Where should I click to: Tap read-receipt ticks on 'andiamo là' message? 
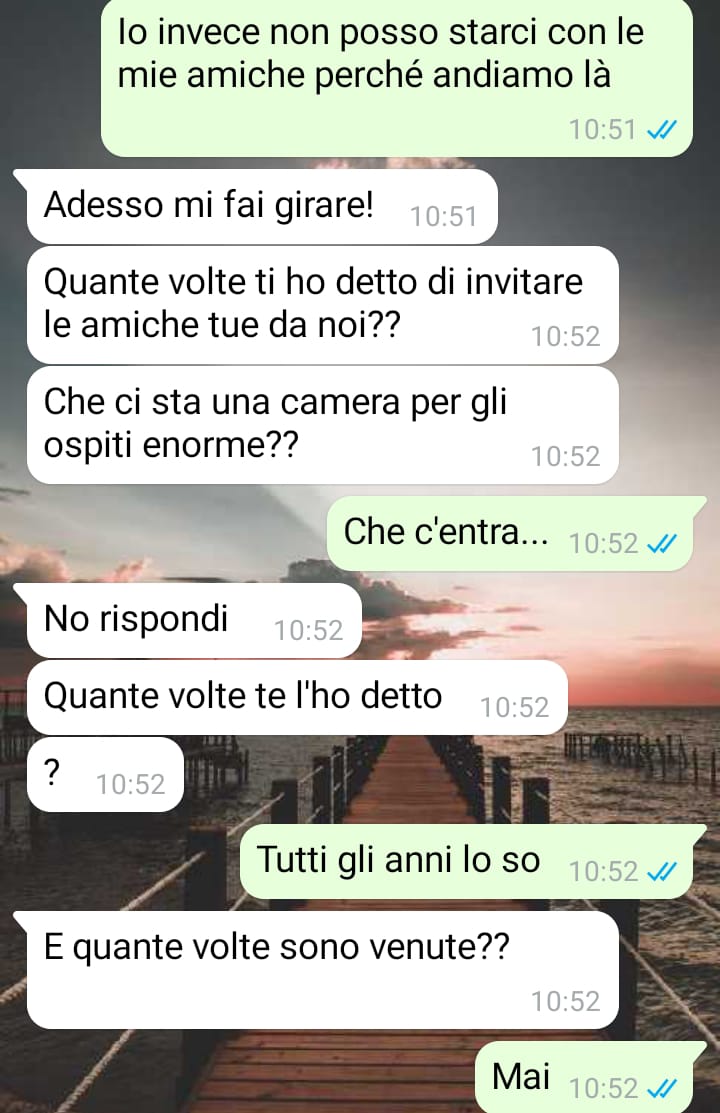(662, 130)
